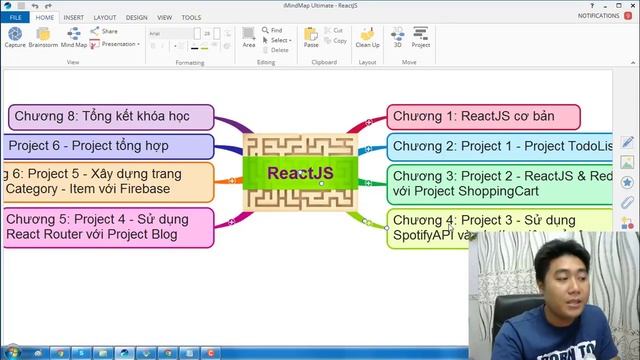640x360 pixels.
Task: Select the Area tool
Action: [249, 37]
